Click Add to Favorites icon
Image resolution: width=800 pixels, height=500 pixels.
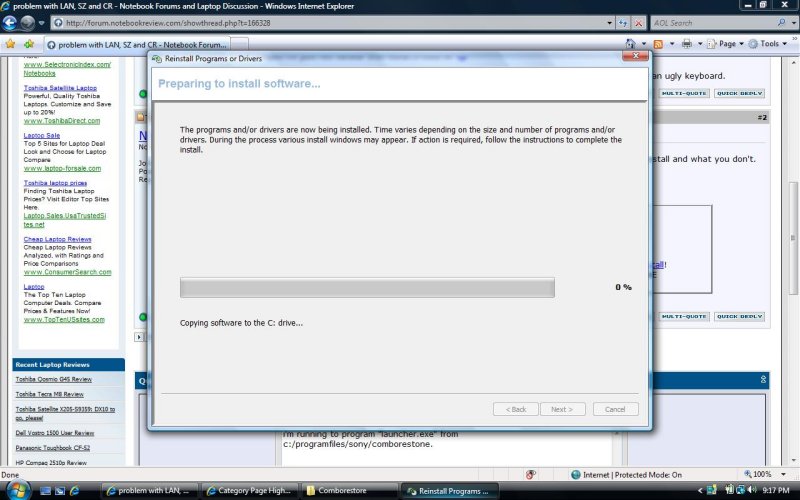click(29, 44)
